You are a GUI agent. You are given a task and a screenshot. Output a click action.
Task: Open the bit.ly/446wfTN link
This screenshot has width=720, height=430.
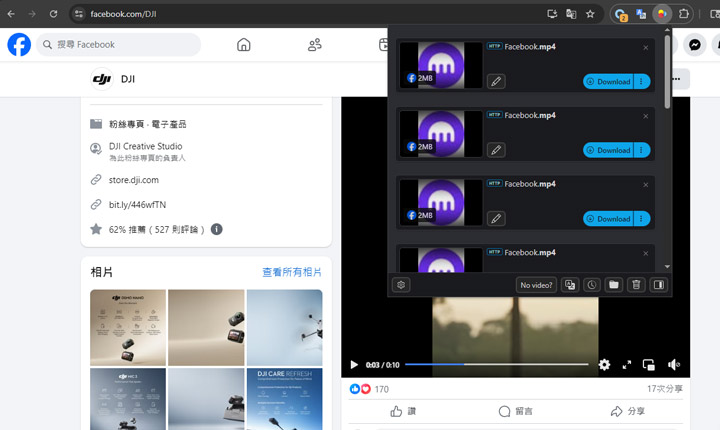[137, 205]
